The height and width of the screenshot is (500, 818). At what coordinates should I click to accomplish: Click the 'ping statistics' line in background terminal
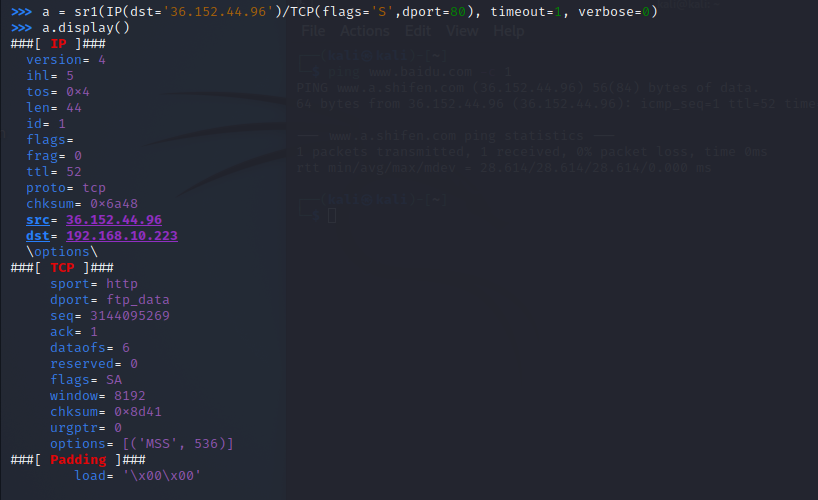point(456,136)
